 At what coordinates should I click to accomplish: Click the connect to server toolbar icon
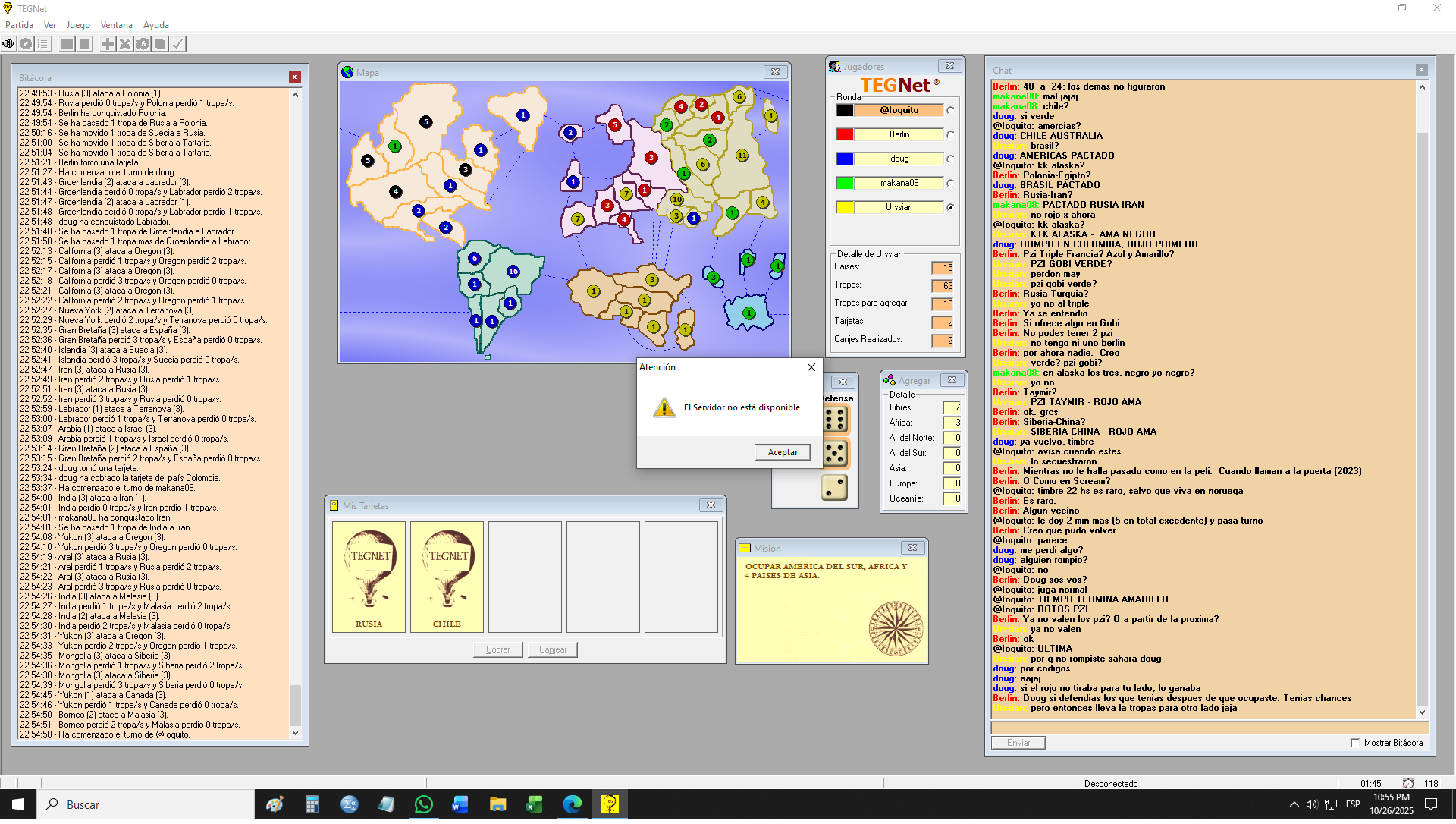click(x=9, y=44)
